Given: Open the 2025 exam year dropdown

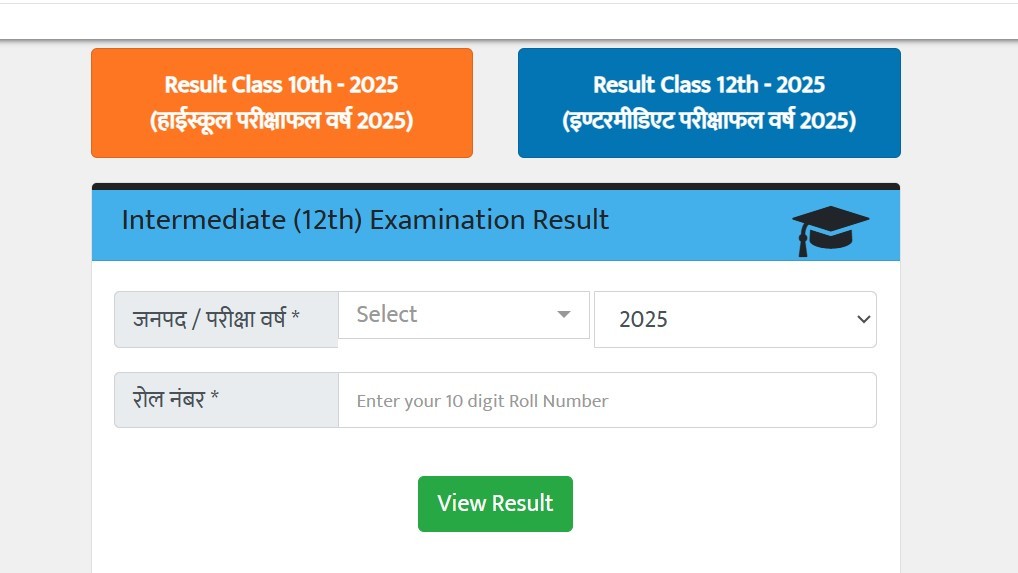Looking at the screenshot, I should (x=735, y=320).
